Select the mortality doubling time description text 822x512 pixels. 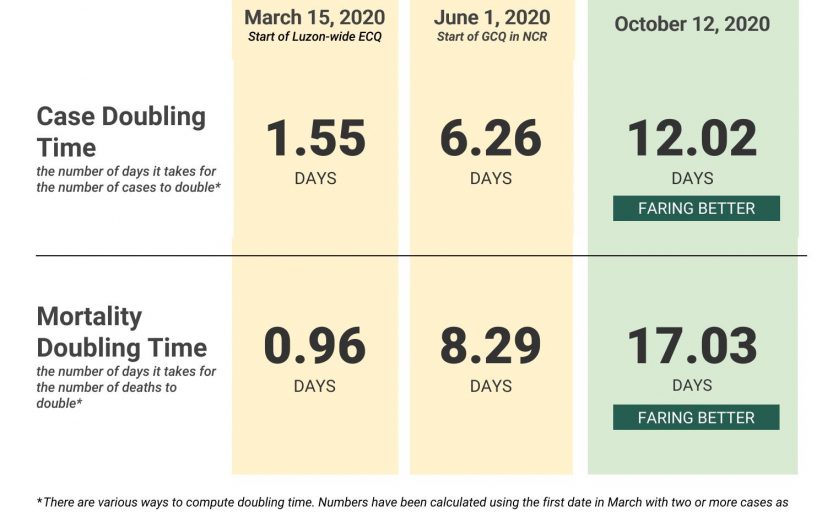126,387
